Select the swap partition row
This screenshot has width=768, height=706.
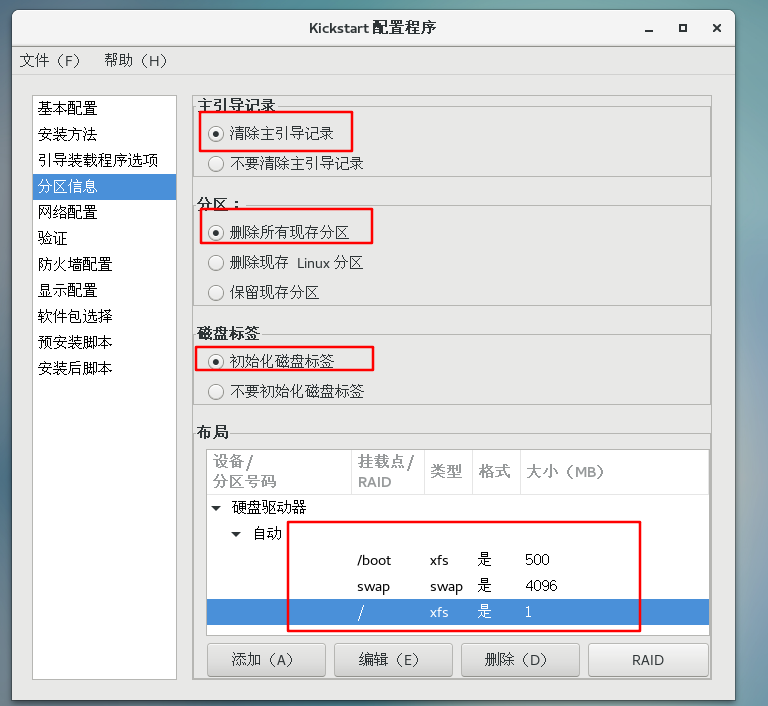click(457, 586)
